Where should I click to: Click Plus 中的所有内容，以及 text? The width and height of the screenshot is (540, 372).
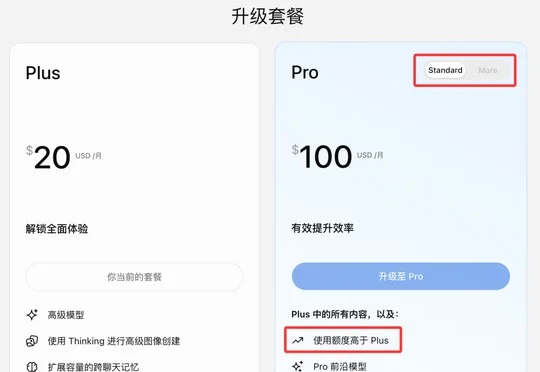coord(345,314)
